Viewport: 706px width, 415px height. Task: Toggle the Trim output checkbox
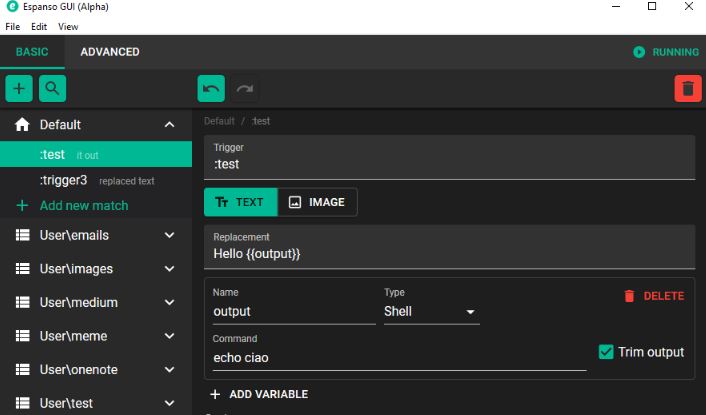[x=606, y=352]
